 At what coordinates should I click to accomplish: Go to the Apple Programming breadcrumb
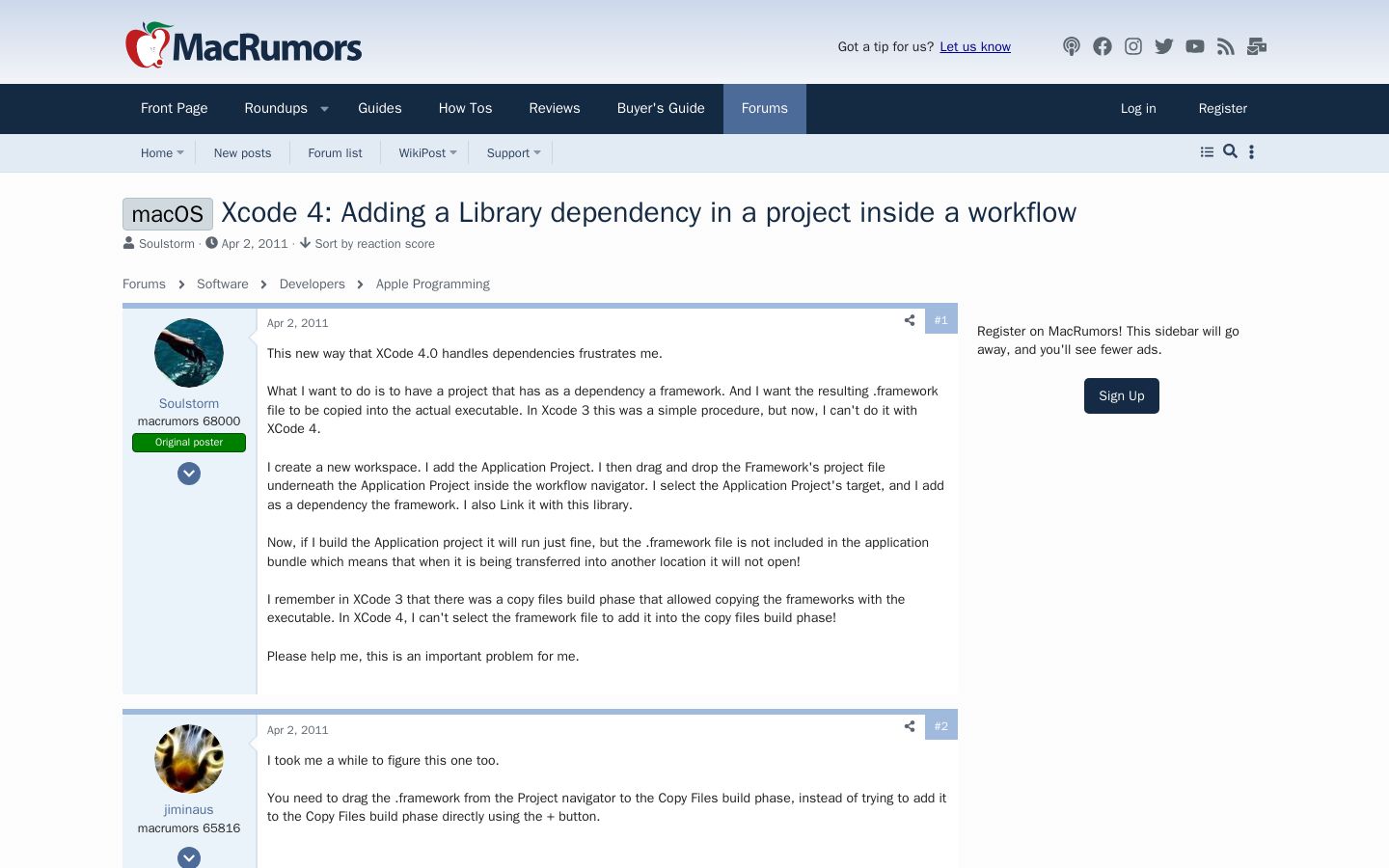pos(433,285)
